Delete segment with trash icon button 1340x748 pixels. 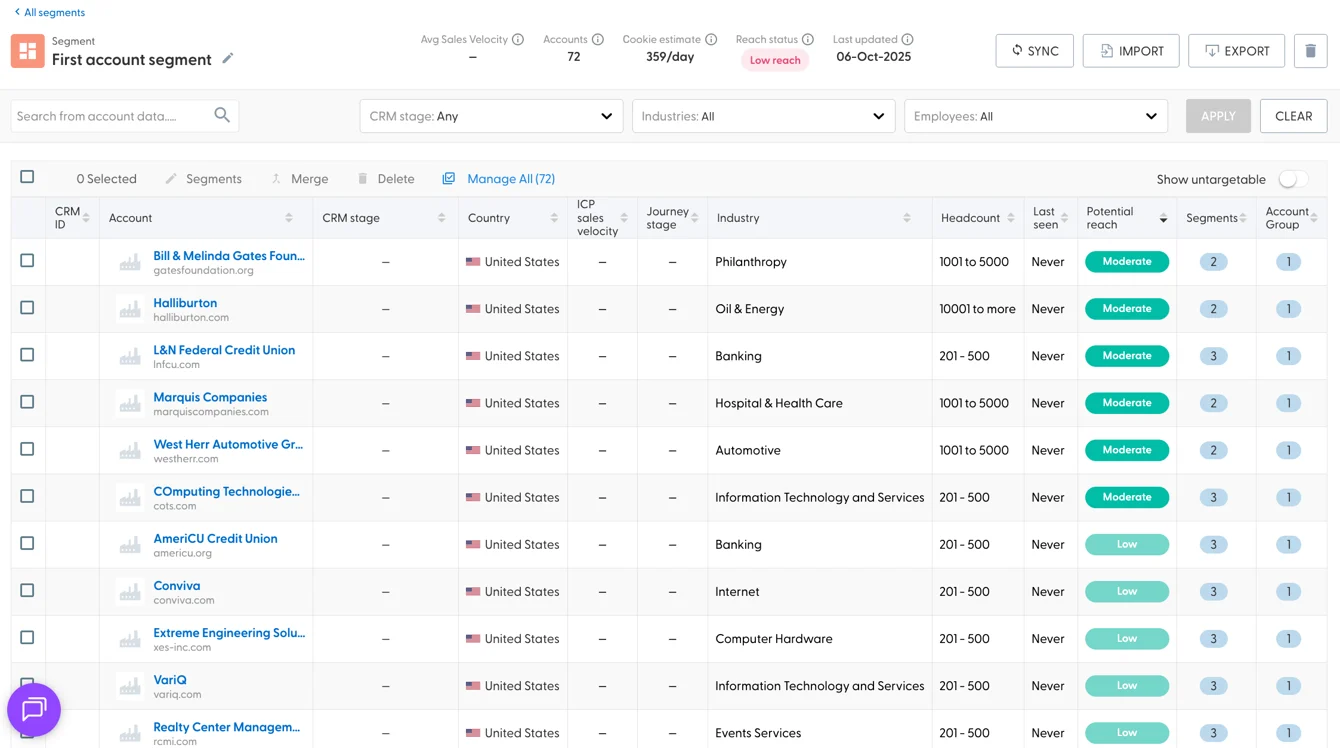[1310, 51]
